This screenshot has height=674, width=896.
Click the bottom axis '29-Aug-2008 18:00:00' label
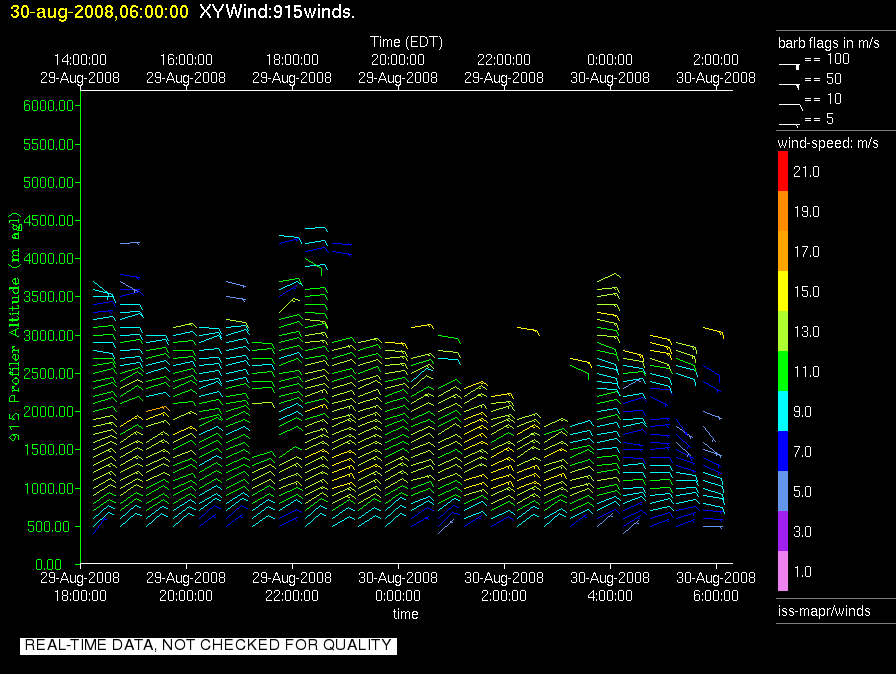pos(80,587)
